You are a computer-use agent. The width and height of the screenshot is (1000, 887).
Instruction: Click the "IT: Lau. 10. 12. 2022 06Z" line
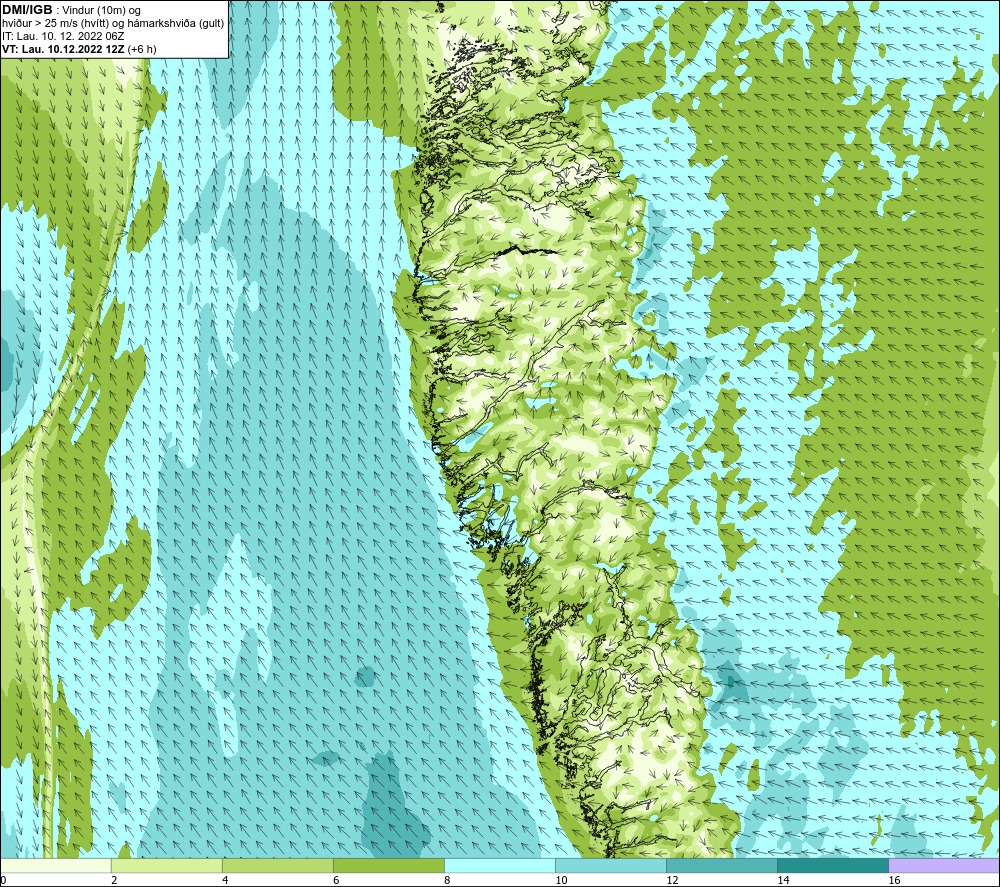[63, 36]
